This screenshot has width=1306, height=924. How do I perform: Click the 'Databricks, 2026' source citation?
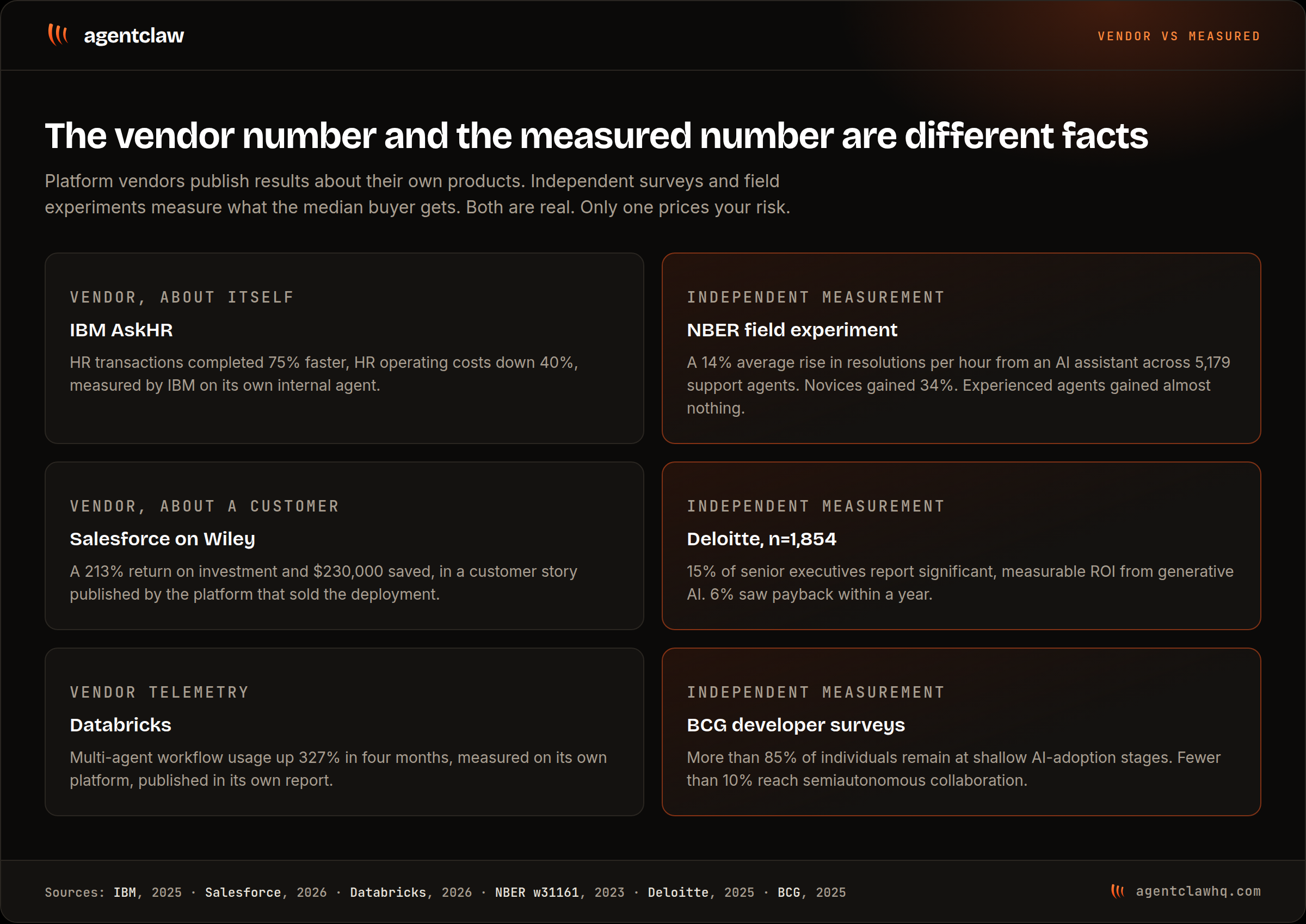411,892
